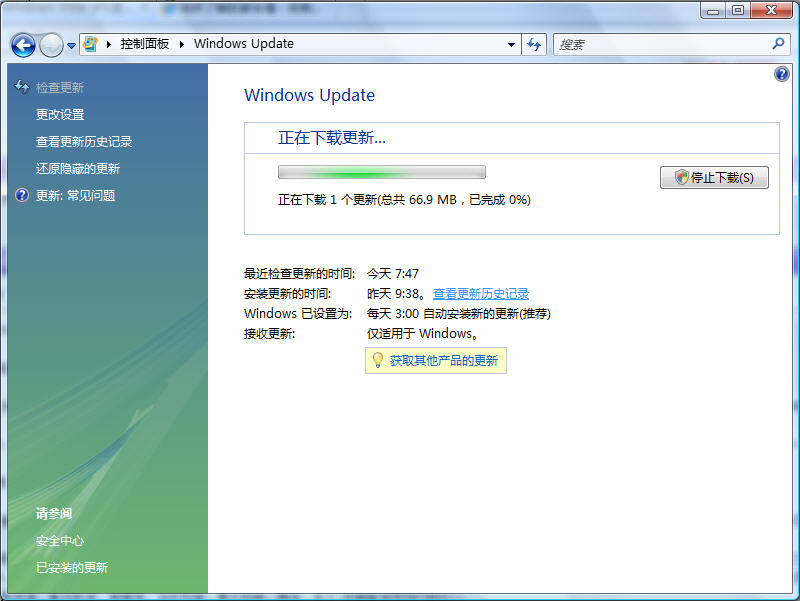Open 安全中心 under 请参阅

click(60, 540)
